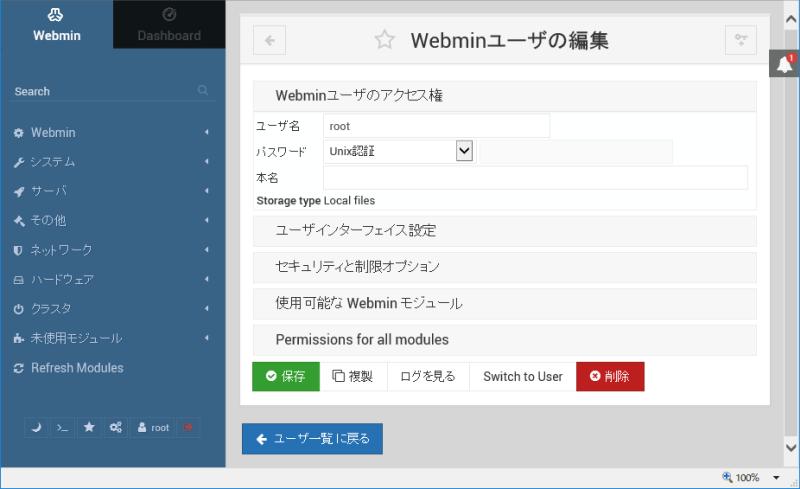Click the 複製 clone button
This screenshot has height=489, width=800.
click(x=353, y=377)
